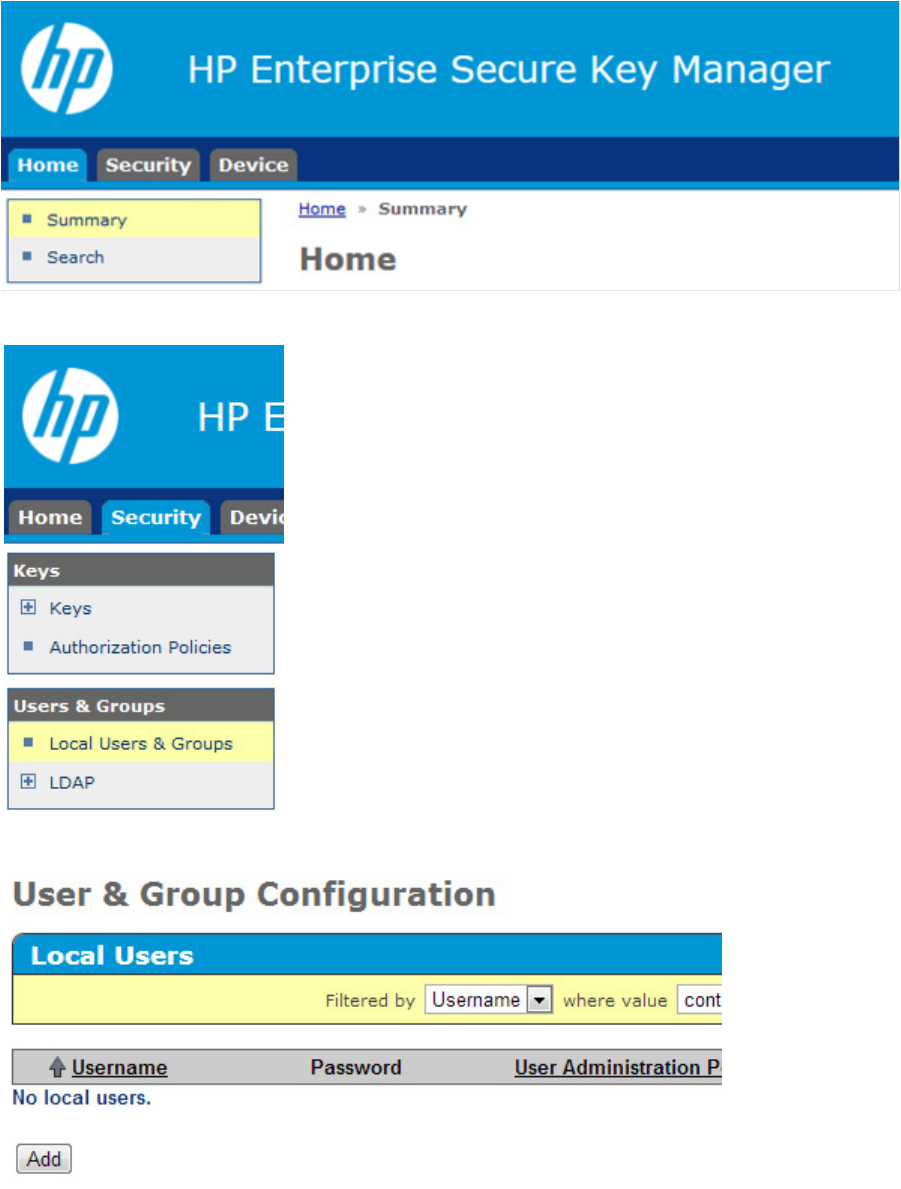The height and width of the screenshot is (1189, 901).
Task: Click the filter condition field showing 'cont'
Action: point(699,1000)
